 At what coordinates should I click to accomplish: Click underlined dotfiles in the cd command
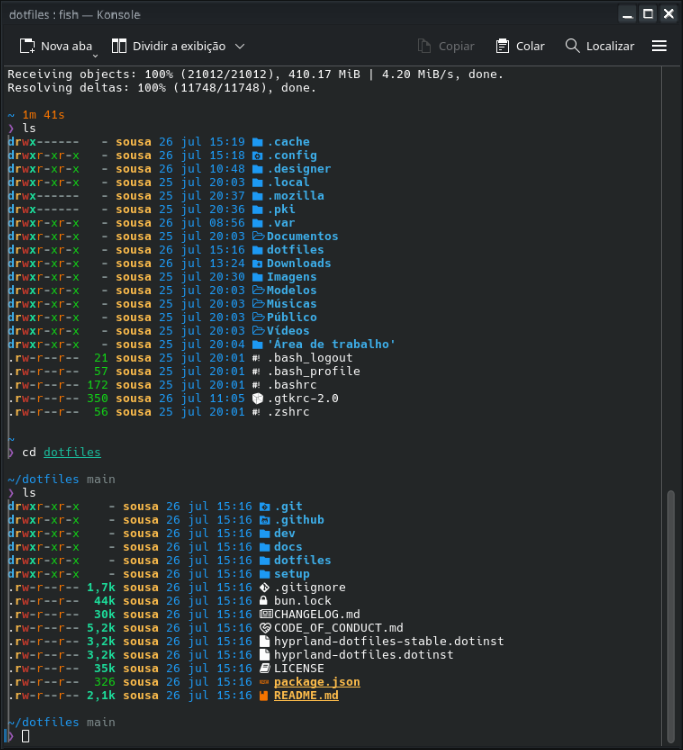coord(72,452)
